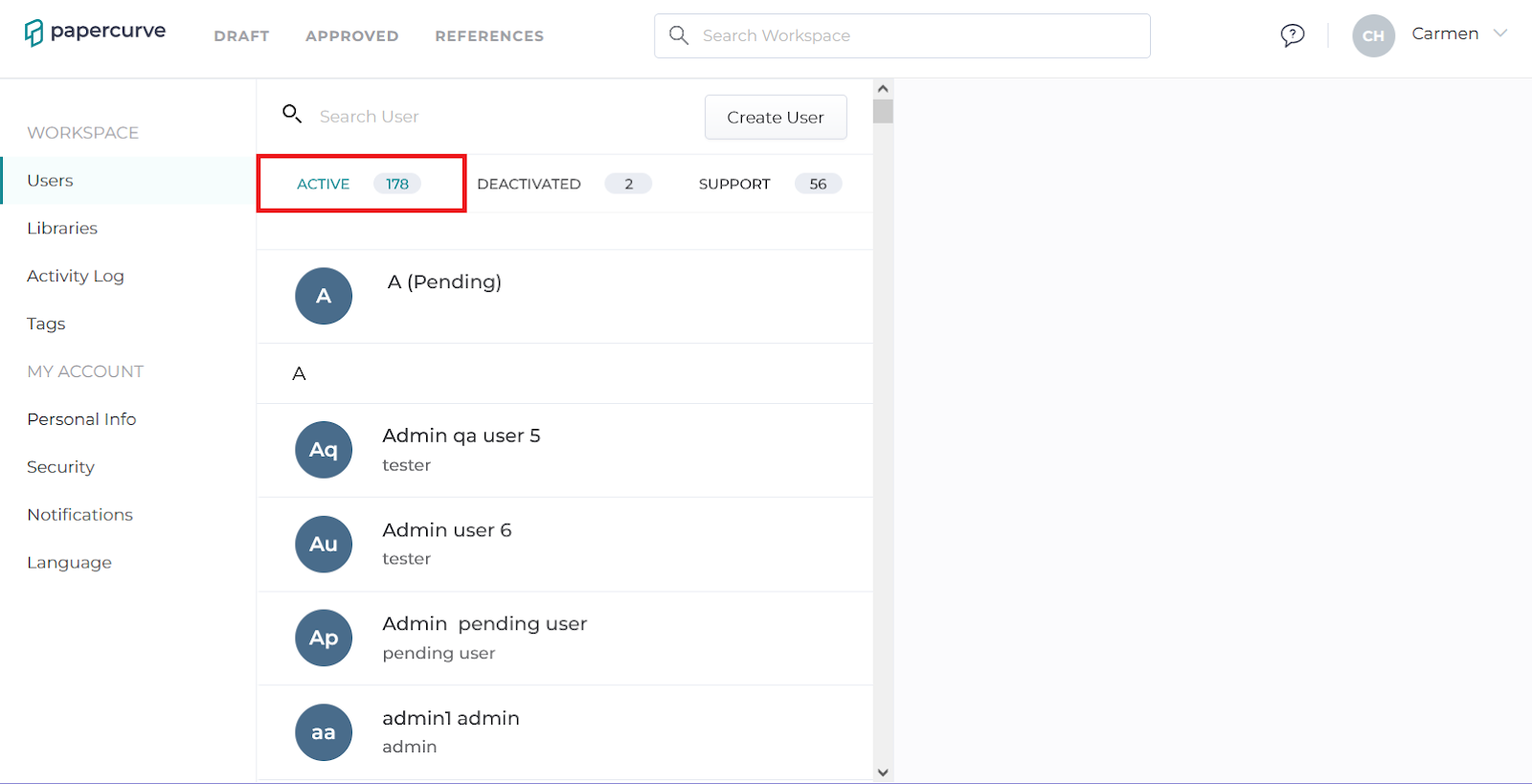Select the Admin qa user 5 name
This screenshot has height=784, width=1532.
pyautogui.click(x=462, y=436)
